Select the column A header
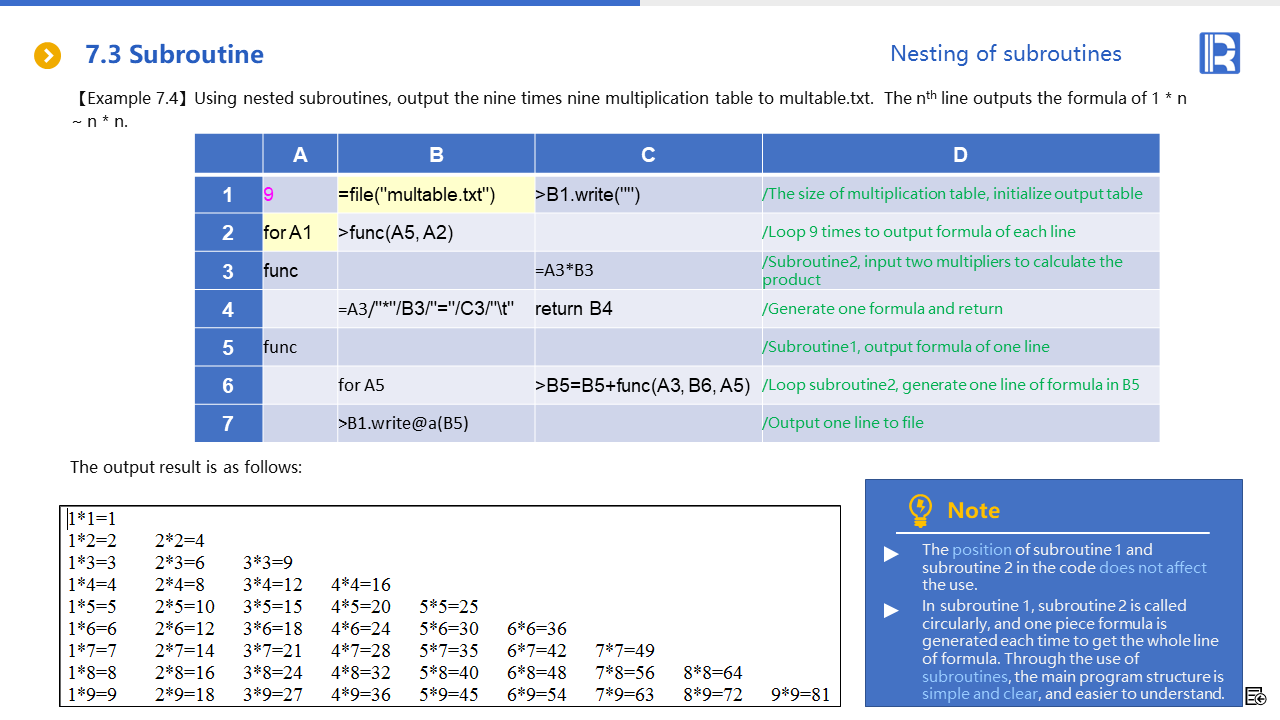The image size is (1280, 720). tap(300, 154)
